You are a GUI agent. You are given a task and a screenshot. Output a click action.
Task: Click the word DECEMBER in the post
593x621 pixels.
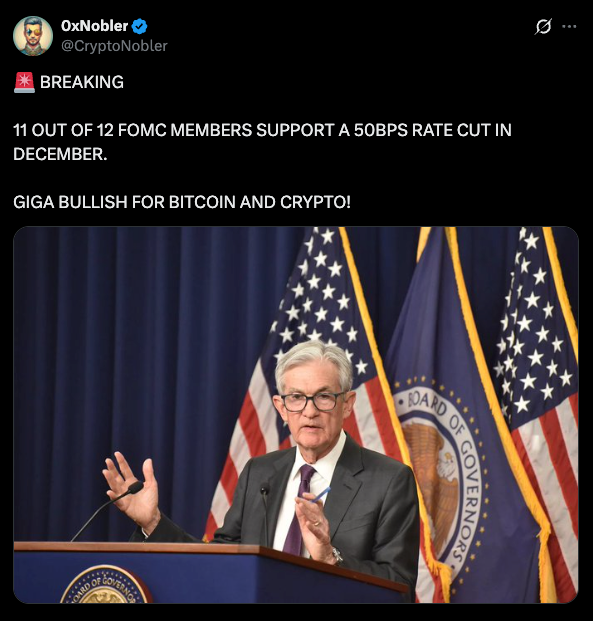click(x=60, y=154)
